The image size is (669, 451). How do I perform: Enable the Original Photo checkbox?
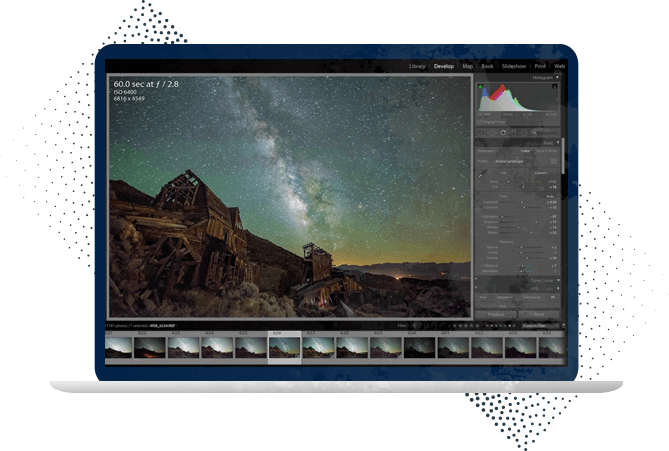coord(480,121)
